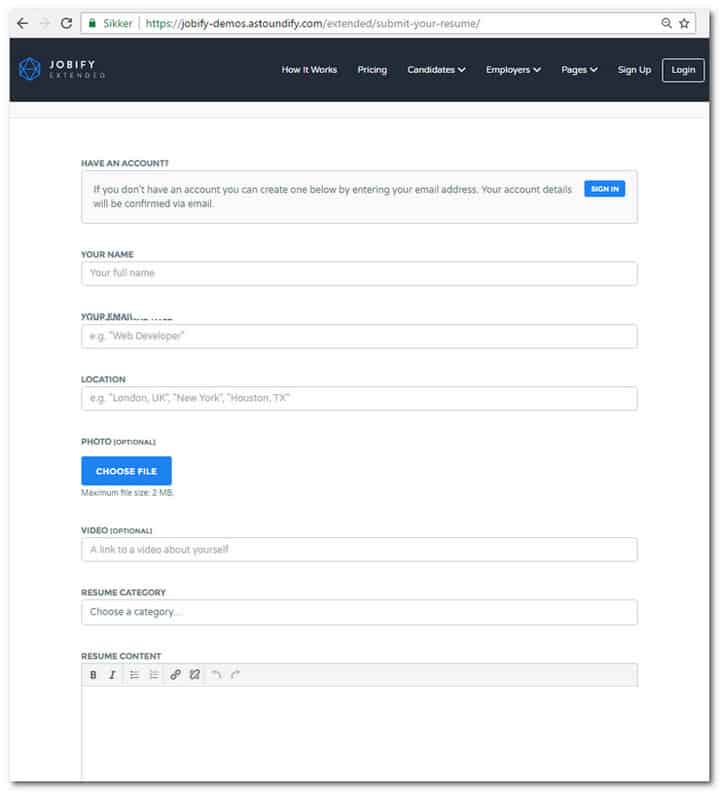Screen dimensions: 720x792
Task: Expand the Employers menu
Action: 513,70
